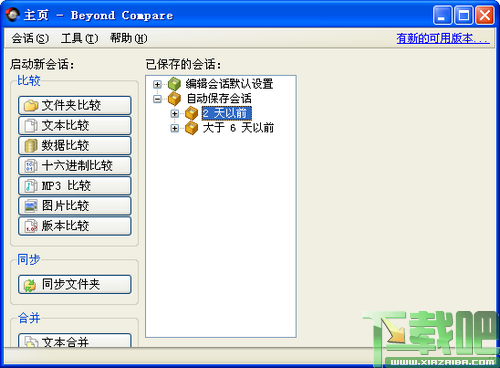Collapse the 自动保存会话 tree node
500x368 pixels.
(x=157, y=99)
